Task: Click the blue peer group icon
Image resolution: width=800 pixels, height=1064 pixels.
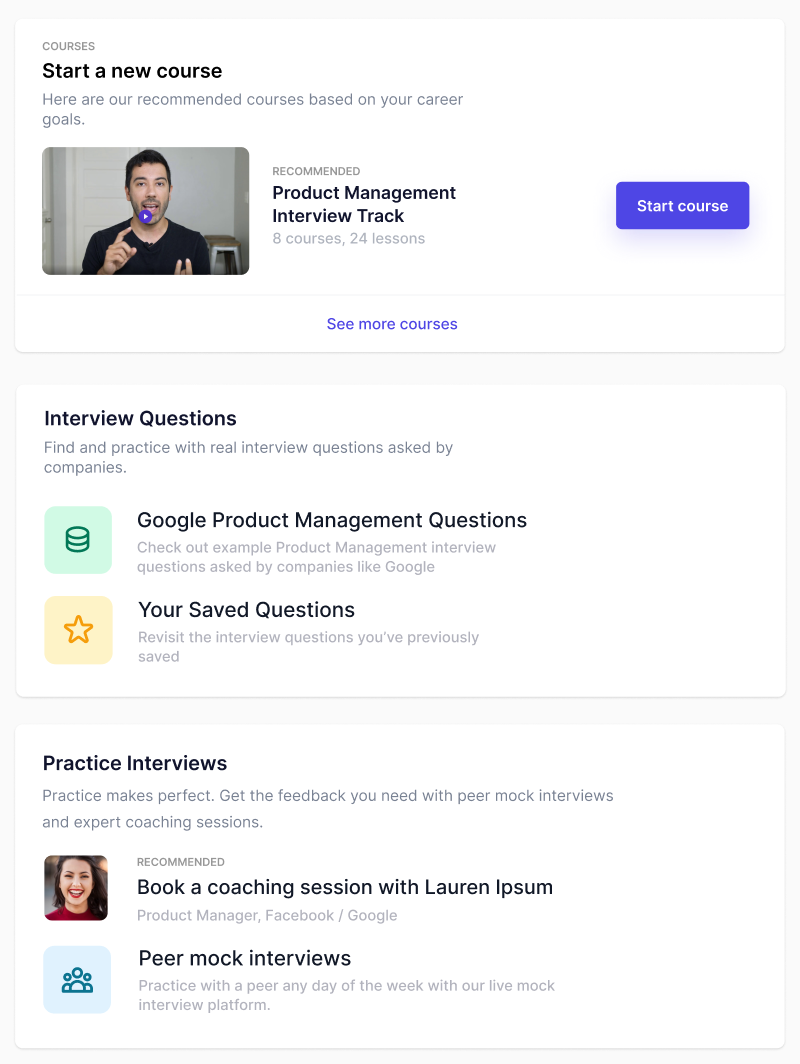Action: [x=77, y=980]
